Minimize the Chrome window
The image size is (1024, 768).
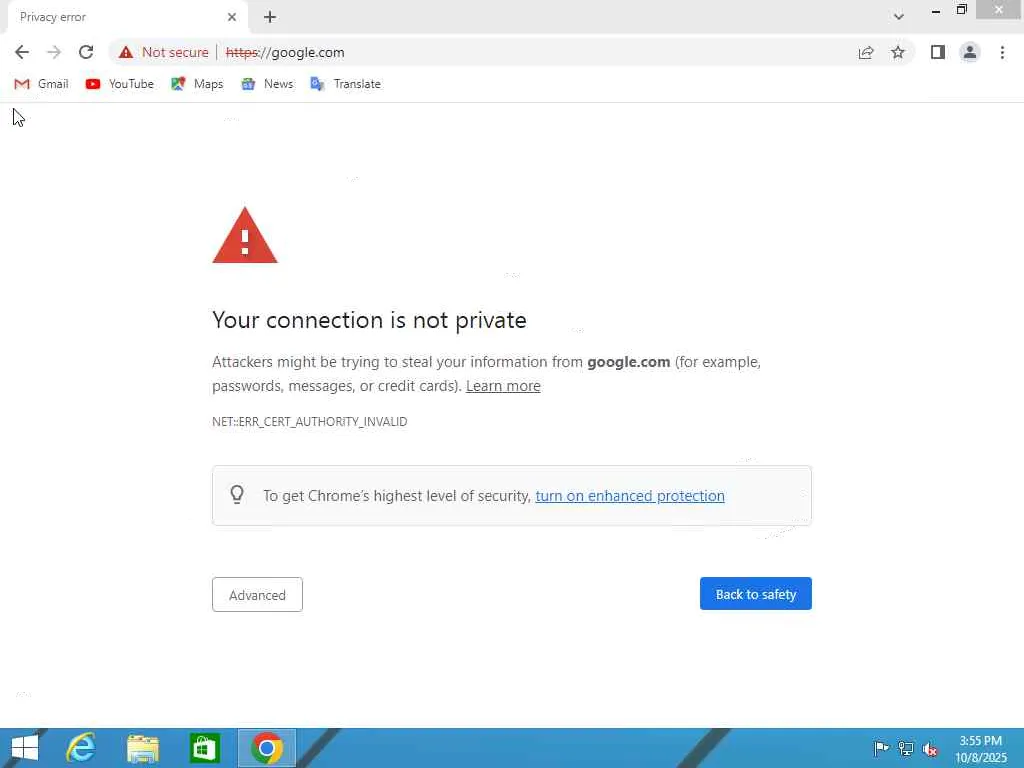point(936,10)
